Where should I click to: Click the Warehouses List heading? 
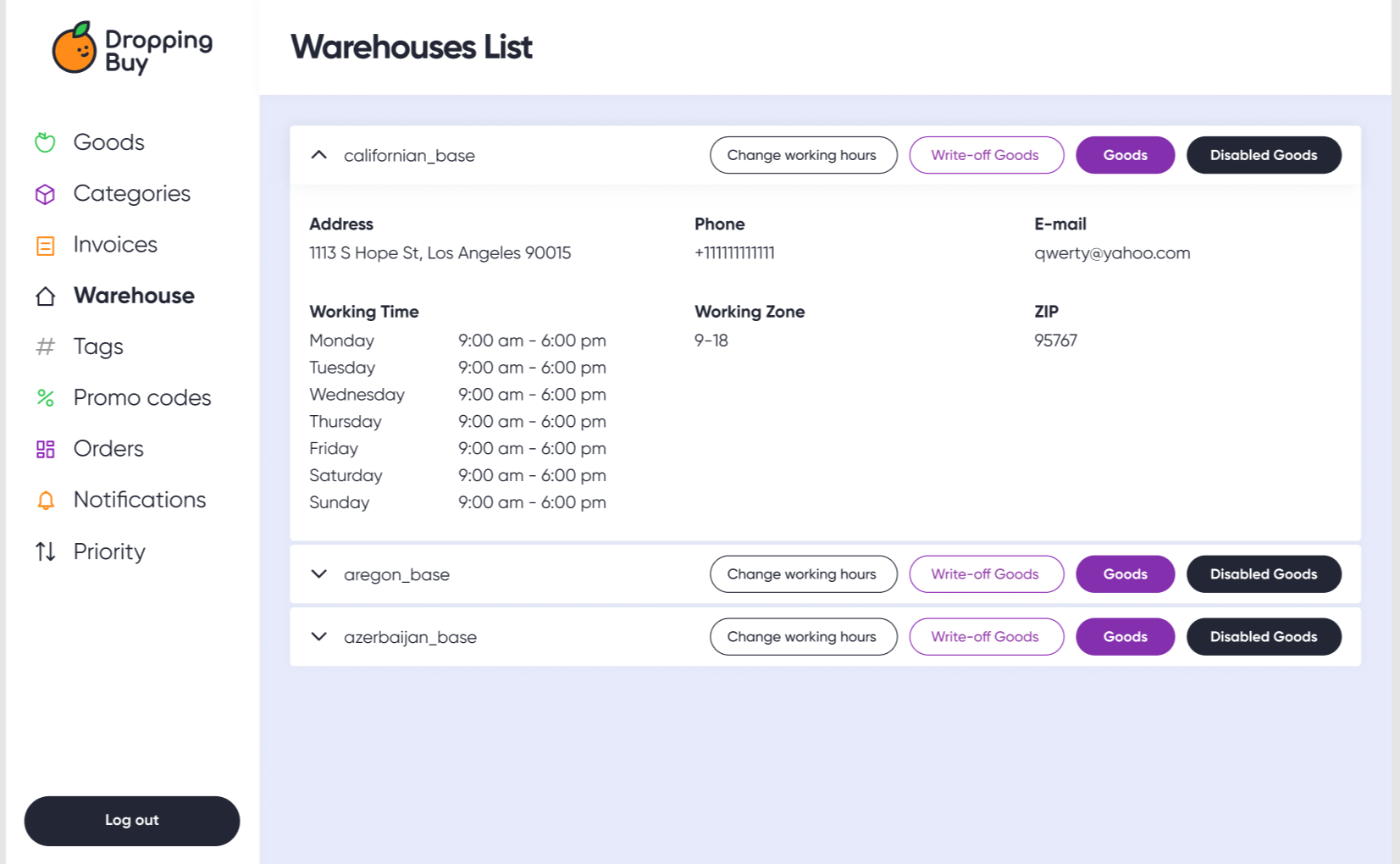411,47
